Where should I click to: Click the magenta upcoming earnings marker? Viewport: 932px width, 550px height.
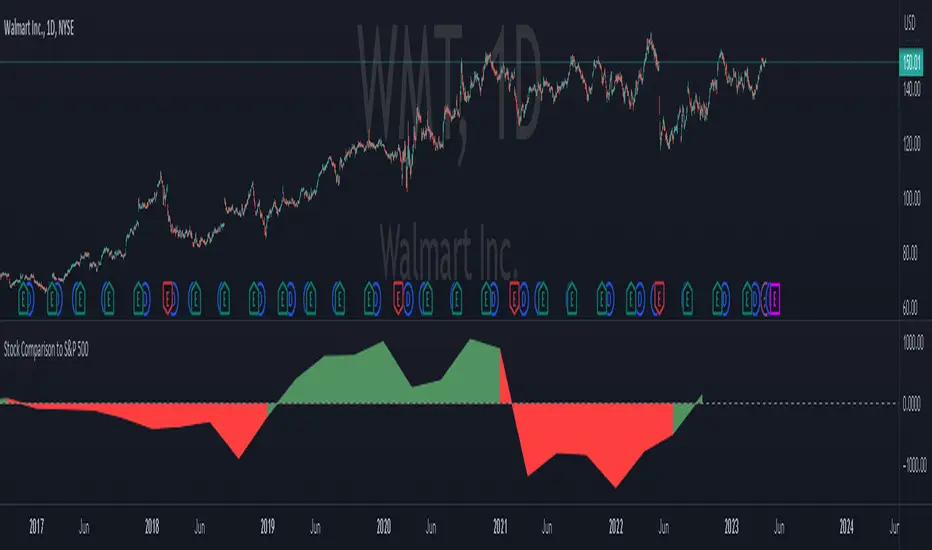(x=775, y=298)
